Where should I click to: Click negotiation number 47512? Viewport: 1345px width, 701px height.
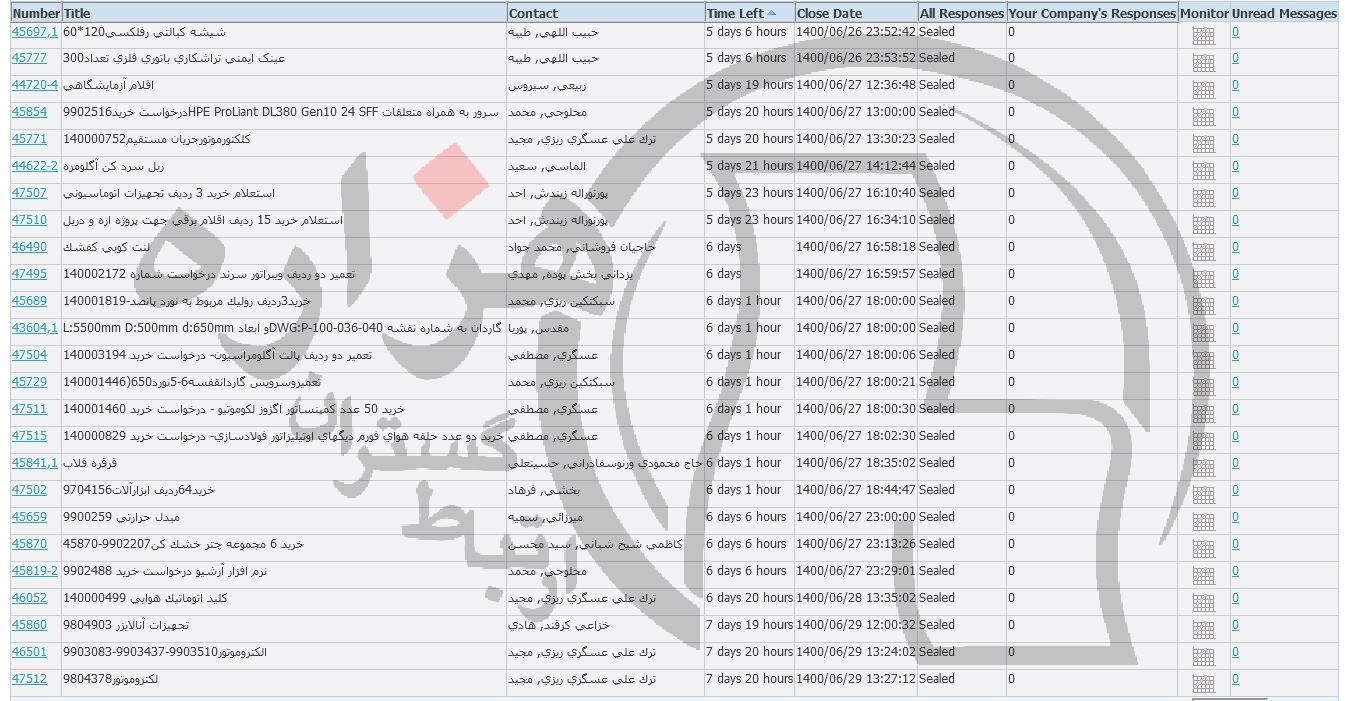click(29, 679)
